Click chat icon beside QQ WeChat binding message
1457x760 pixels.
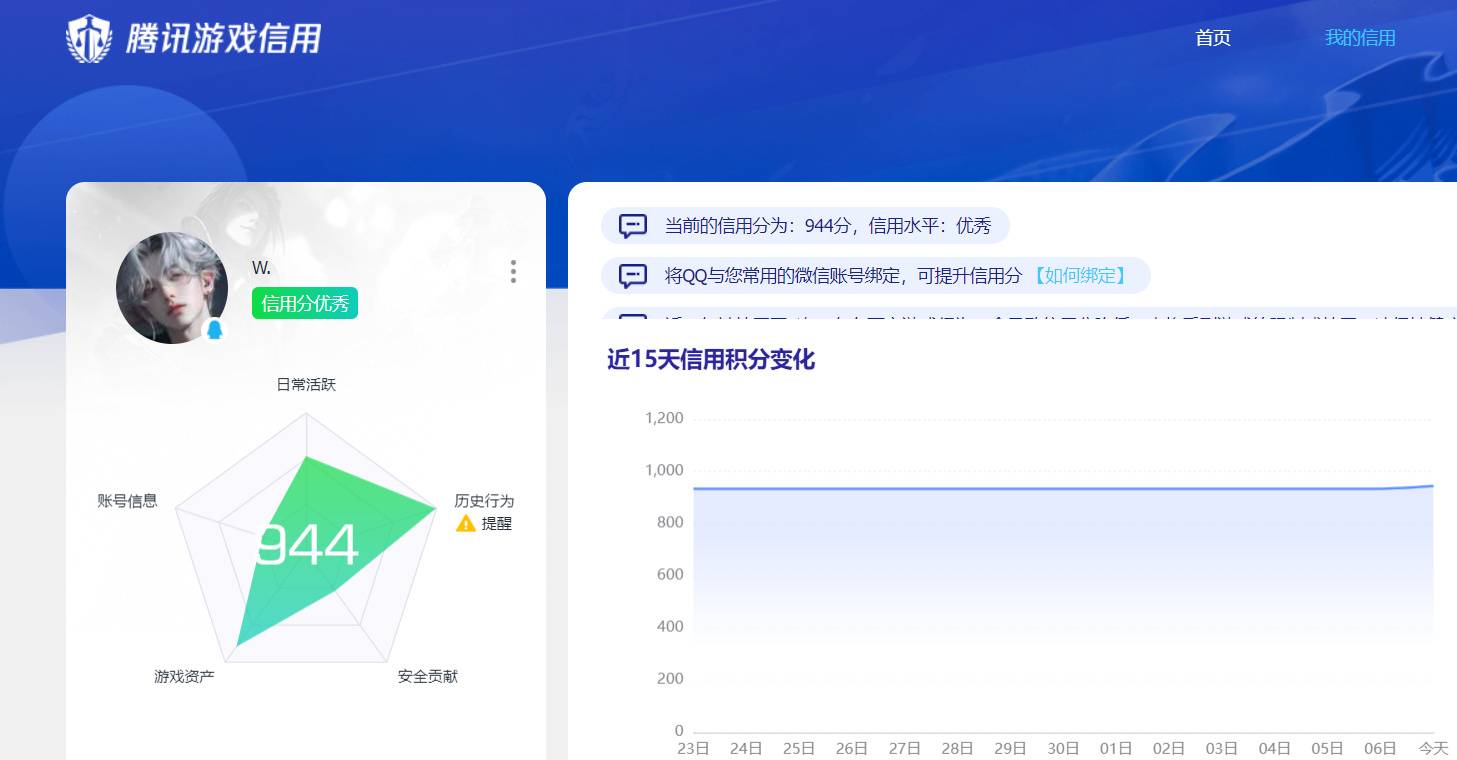click(633, 276)
